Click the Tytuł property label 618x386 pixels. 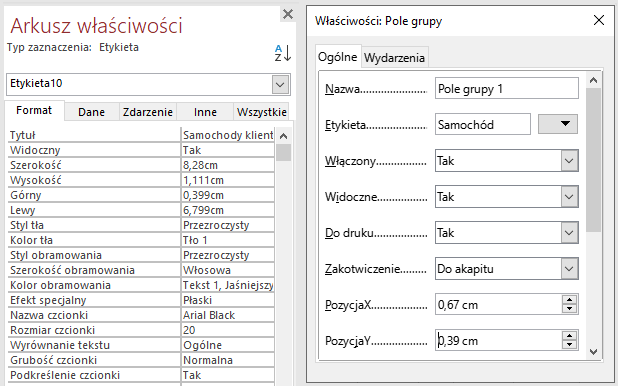click(23, 135)
